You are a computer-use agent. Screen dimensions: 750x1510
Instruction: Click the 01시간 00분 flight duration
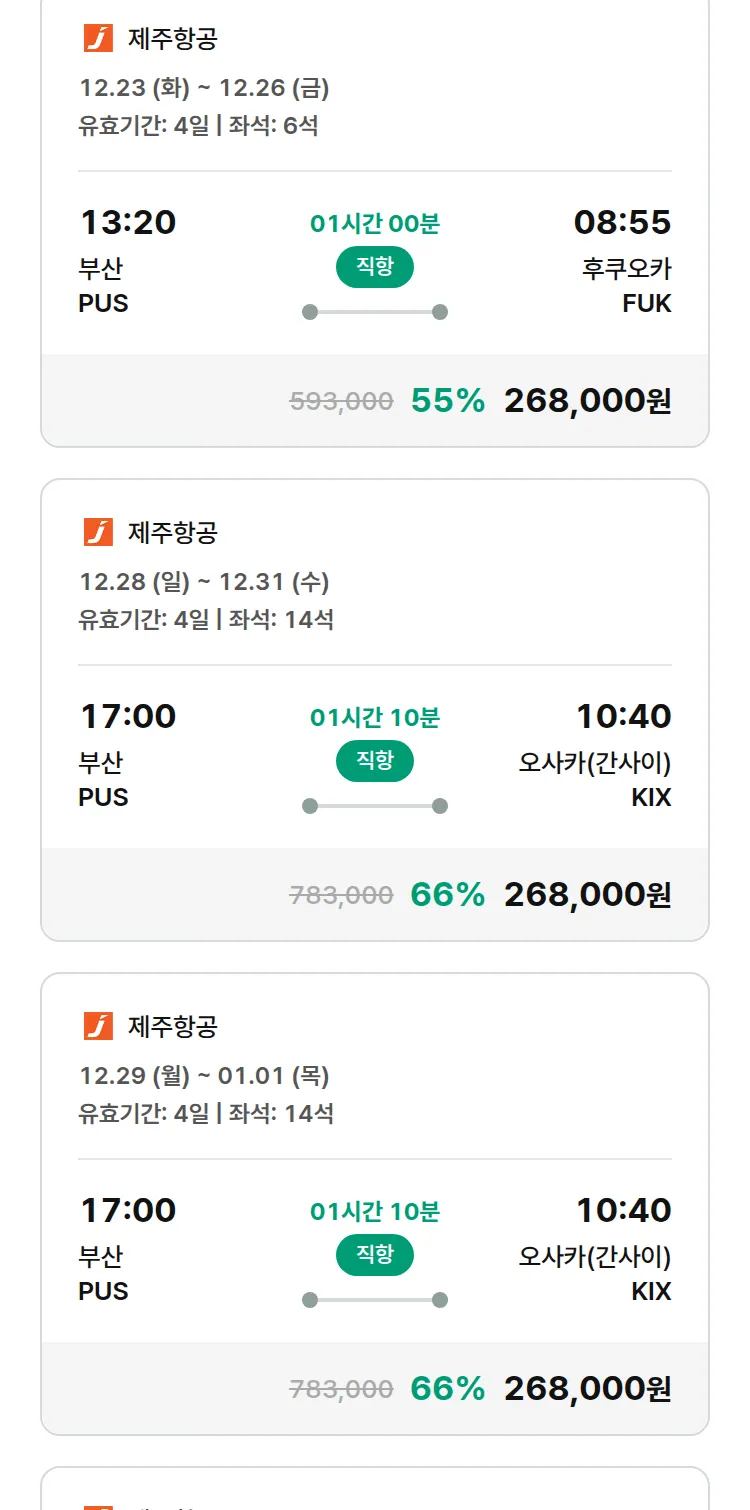374,224
